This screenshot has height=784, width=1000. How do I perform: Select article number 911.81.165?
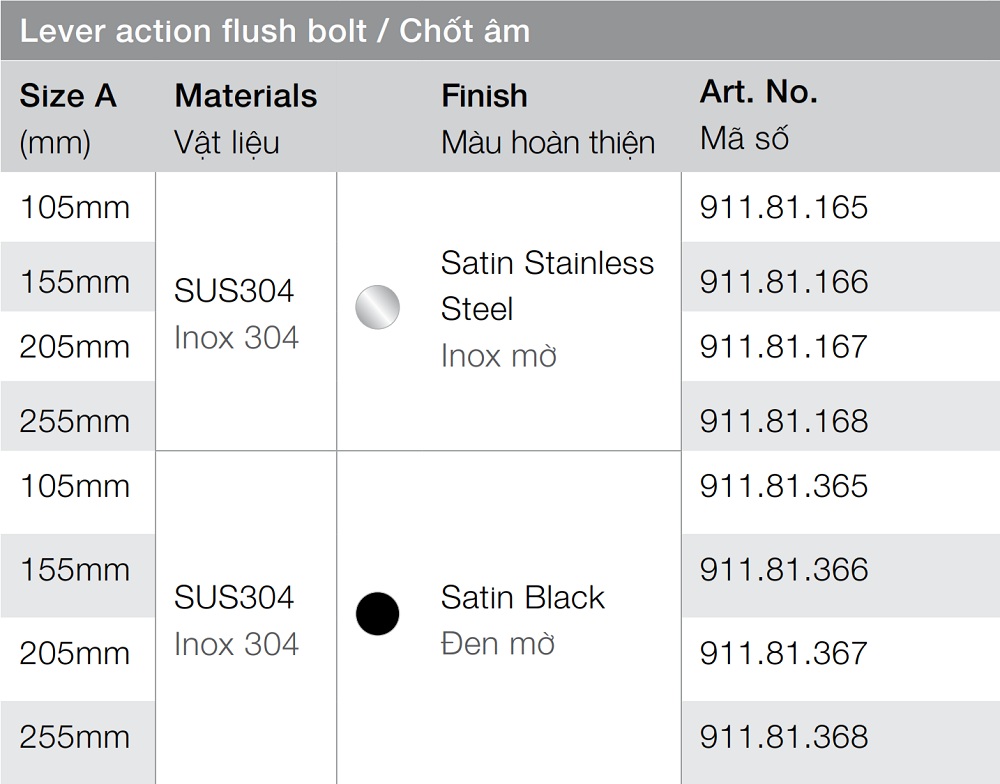point(783,207)
